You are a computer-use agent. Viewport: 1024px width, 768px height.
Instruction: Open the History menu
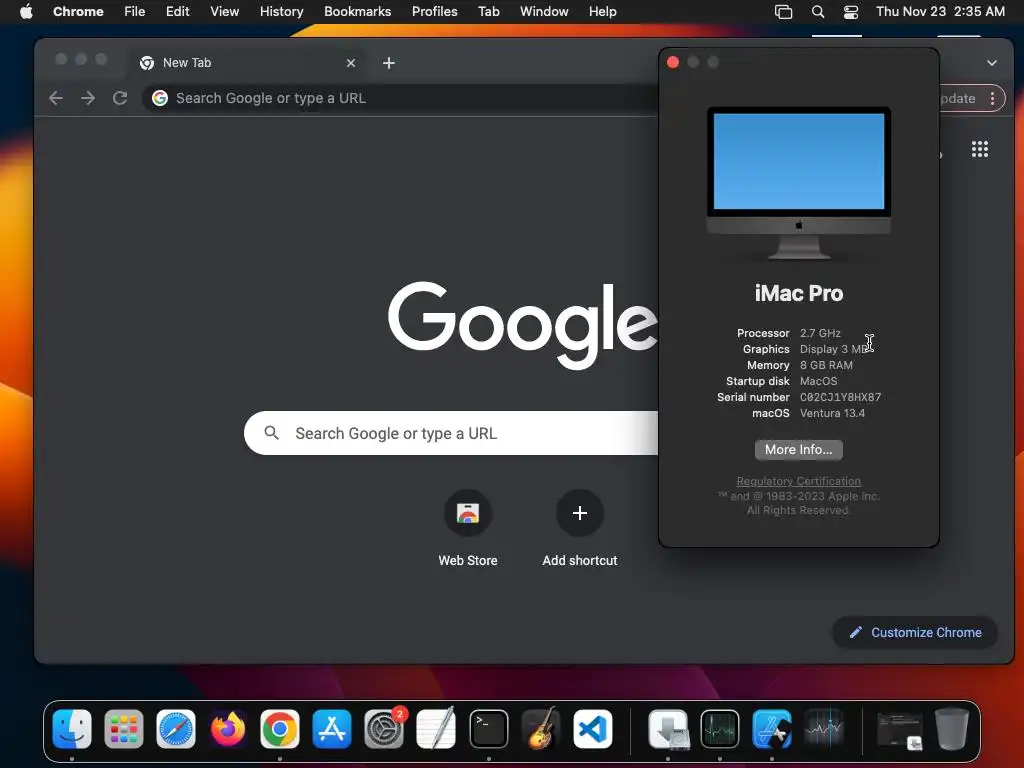281,11
